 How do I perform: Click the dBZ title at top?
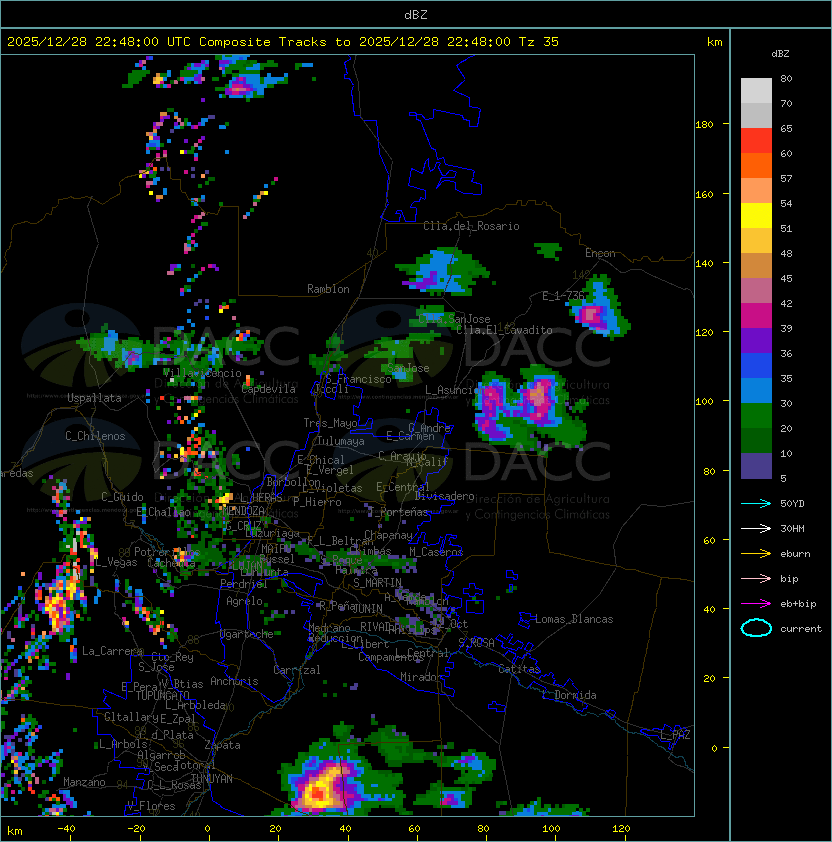click(x=416, y=14)
